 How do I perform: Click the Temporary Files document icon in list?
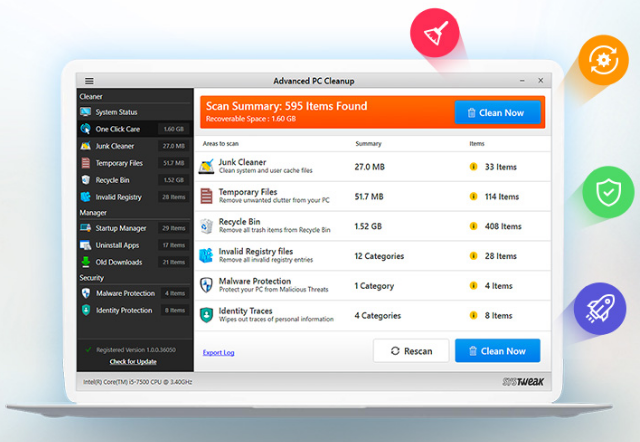(x=207, y=196)
